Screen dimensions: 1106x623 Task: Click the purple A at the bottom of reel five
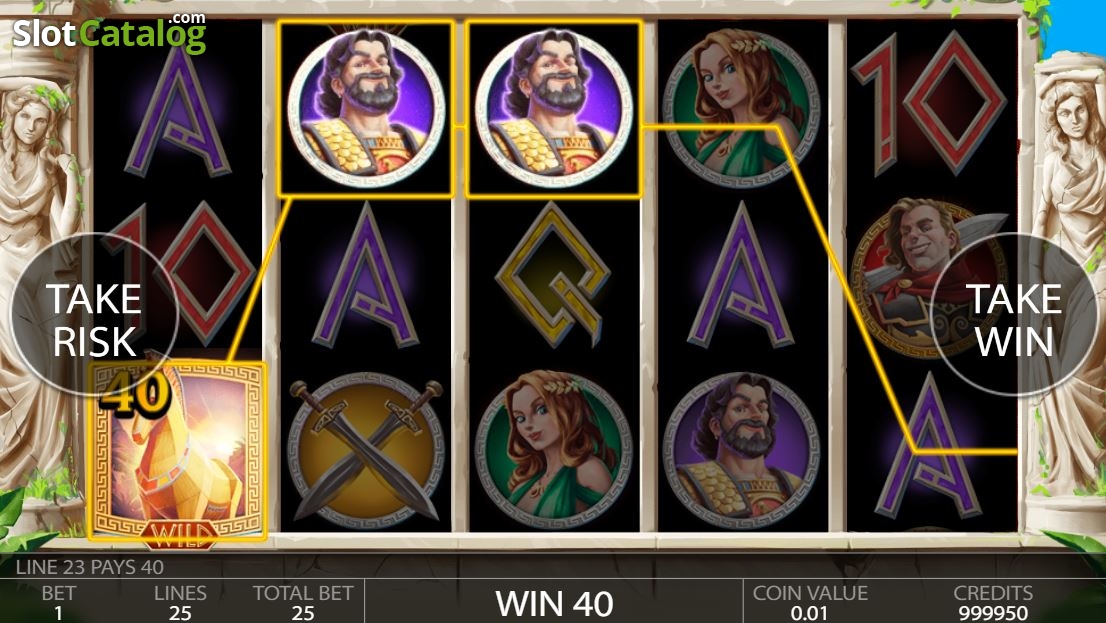(928, 447)
